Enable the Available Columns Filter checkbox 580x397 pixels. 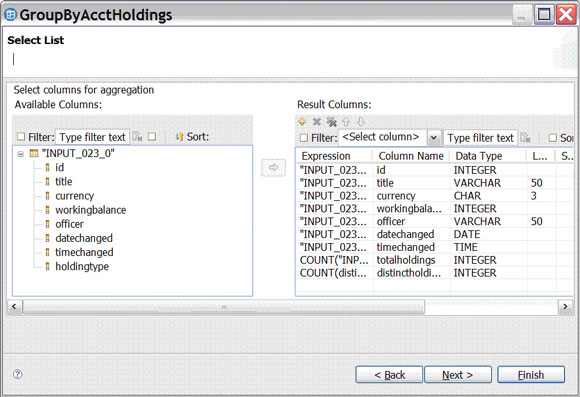(x=21, y=137)
